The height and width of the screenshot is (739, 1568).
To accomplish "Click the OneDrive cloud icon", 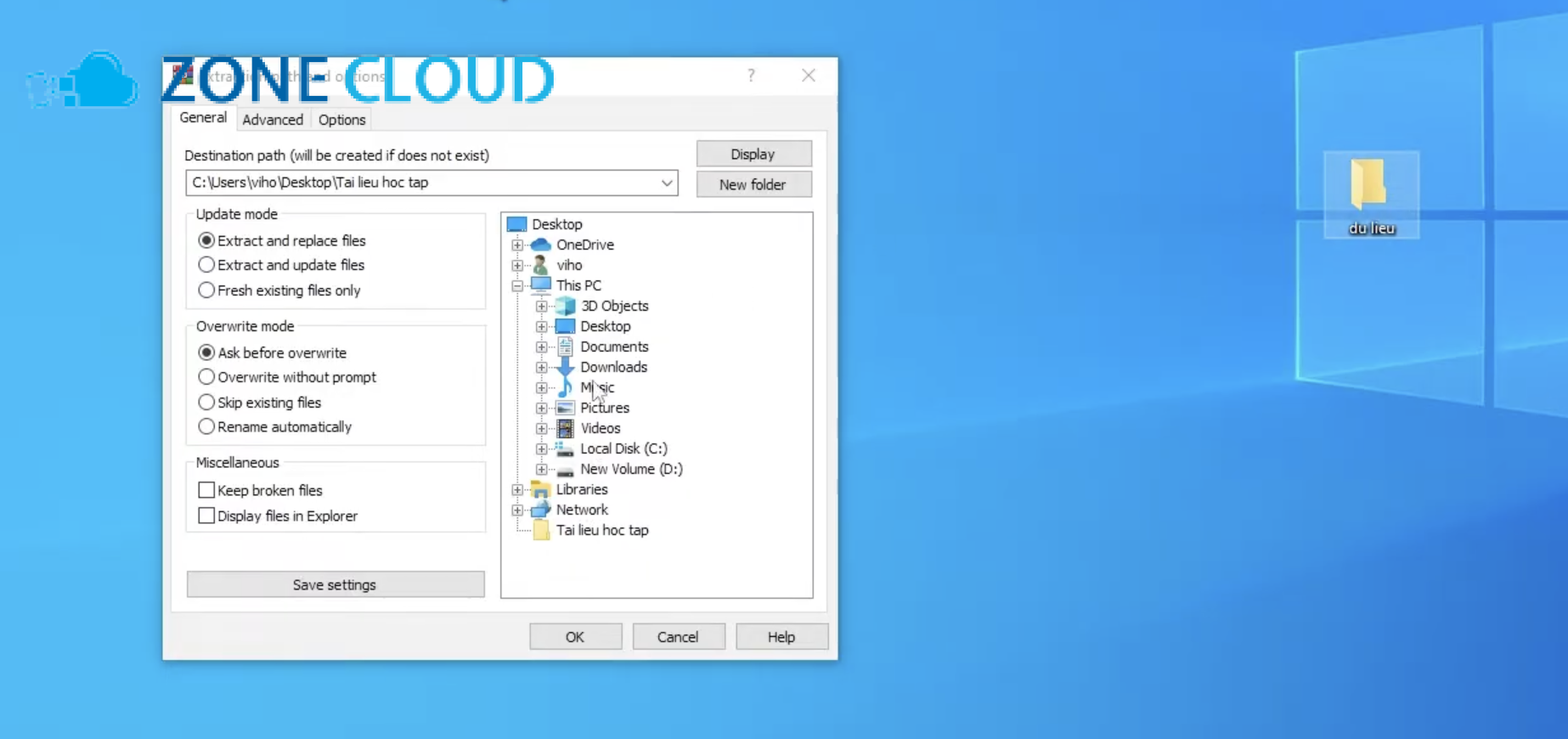I will [x=540, y=245].
